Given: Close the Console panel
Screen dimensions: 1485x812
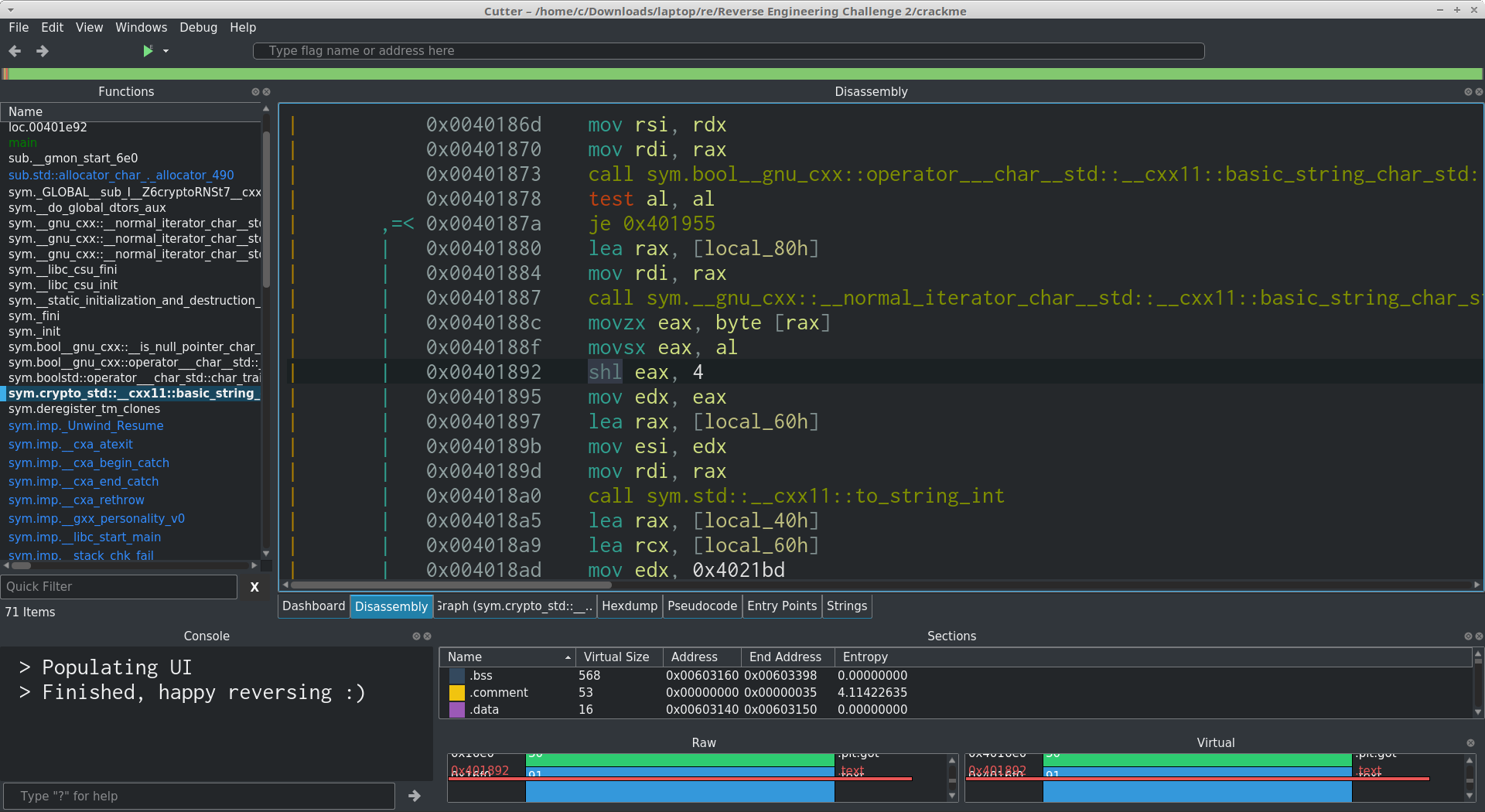Looking at the screenshot, I should pos(427,636).
